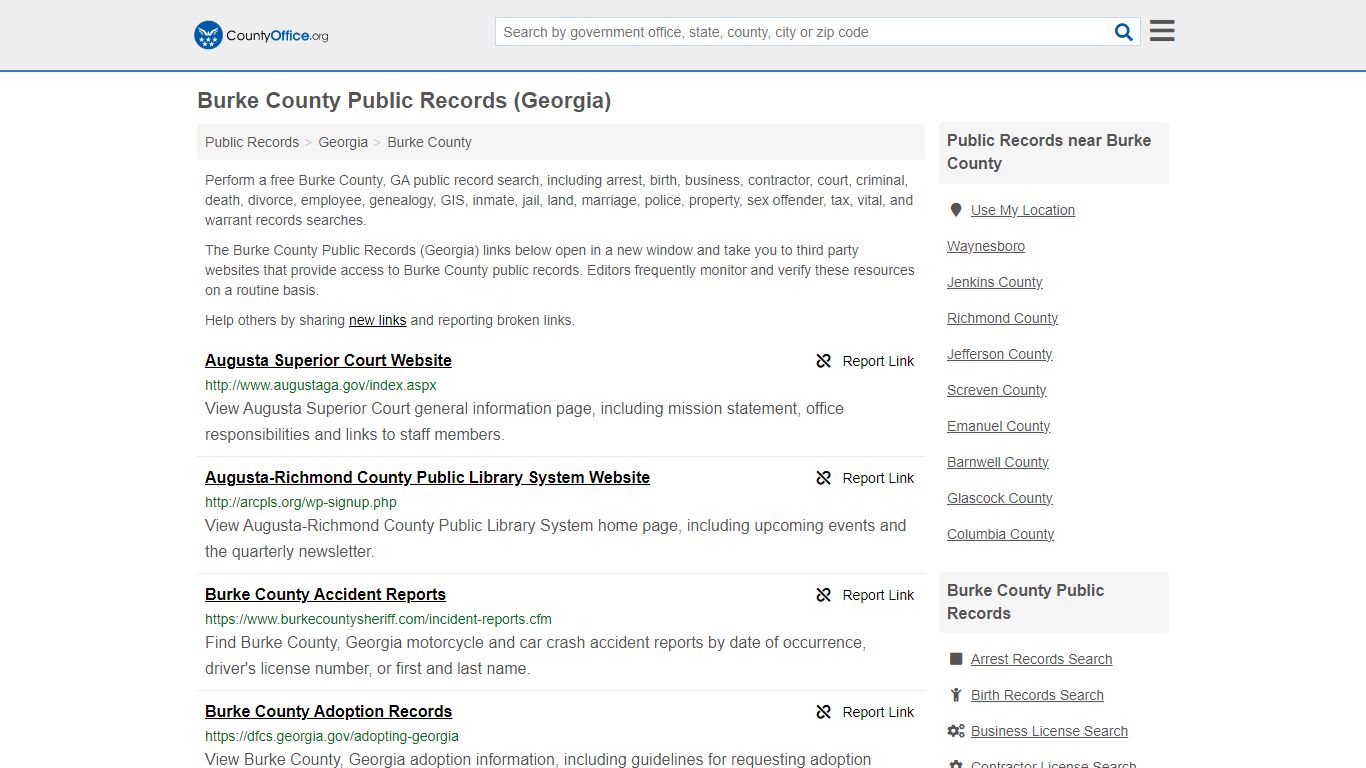This screenshot has width=1366, height=768.
Task: Go to Public Records breadcrumb
Action: pyautogui.click(x=252, y=142)
